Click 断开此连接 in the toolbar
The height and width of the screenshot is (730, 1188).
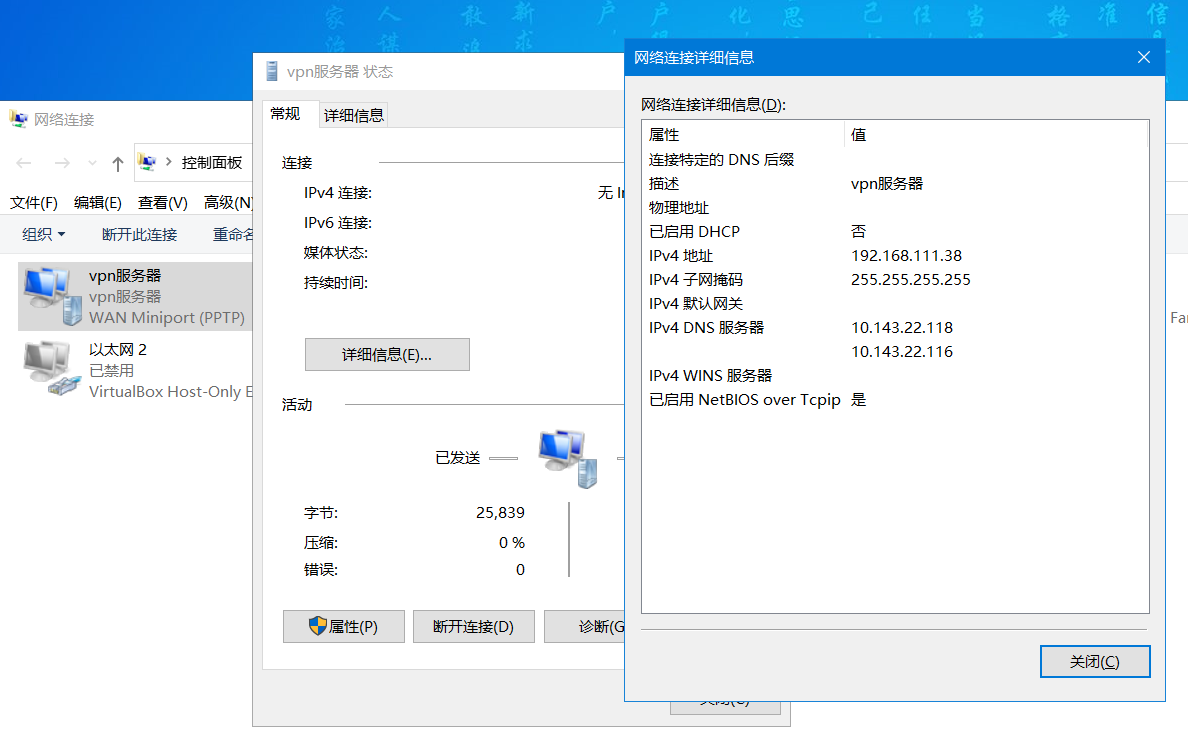[139, 235]
